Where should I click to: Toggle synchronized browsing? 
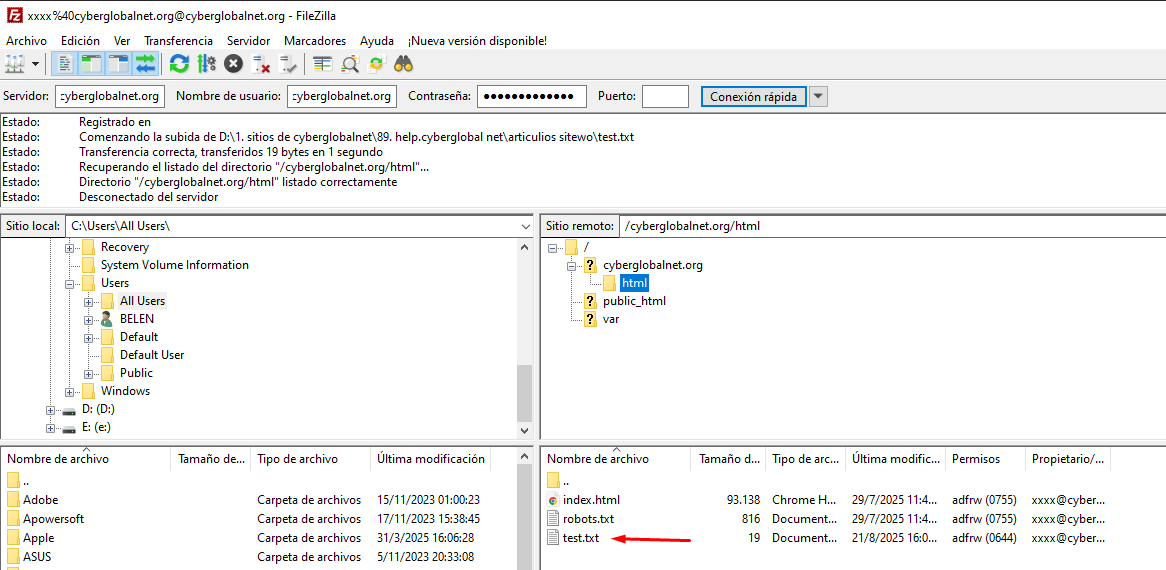click(x=376, y=65)
